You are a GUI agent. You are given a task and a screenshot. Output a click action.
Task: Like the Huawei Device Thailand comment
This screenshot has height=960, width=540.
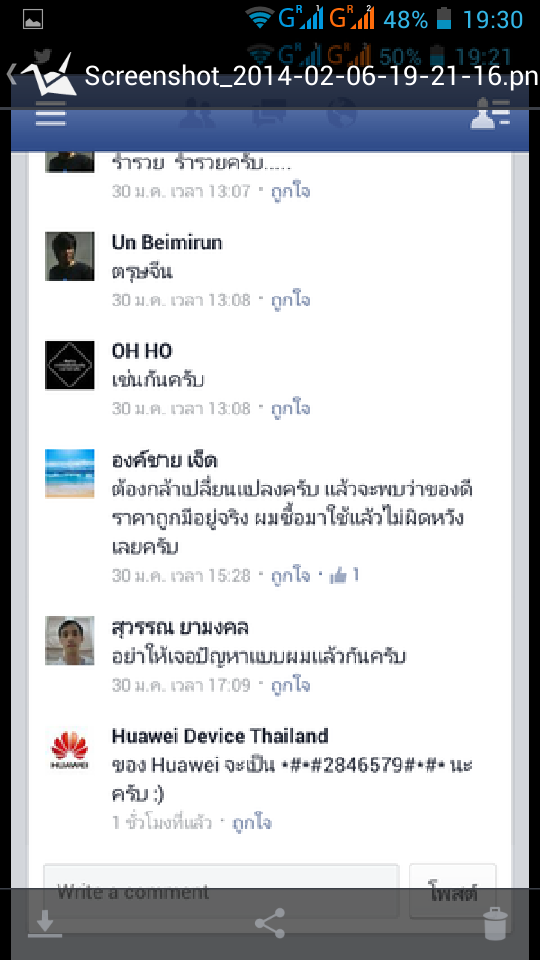click(x=252, y=823)
